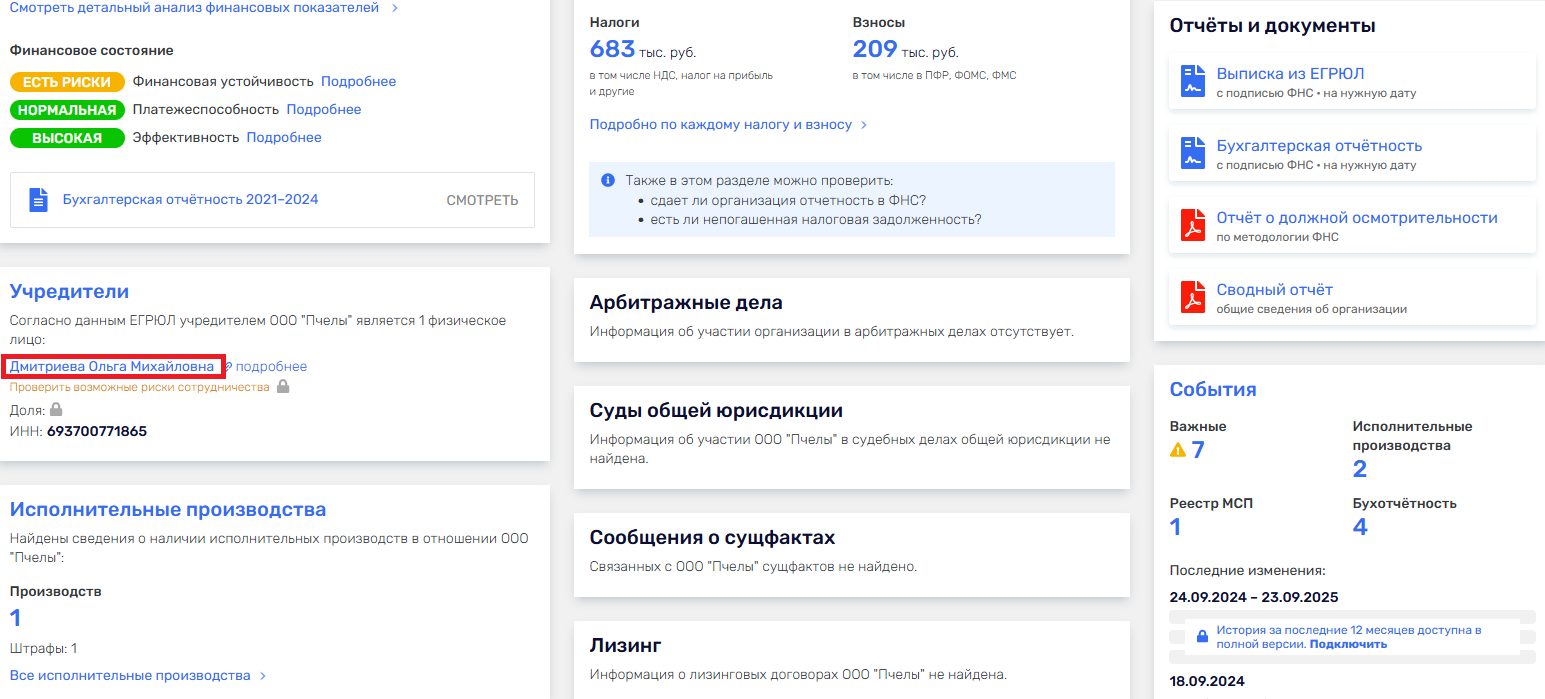Viewport: 1545px width, 699px height.
Task: Click link icon before founder's подробнее
Action: tap(228, 367)
